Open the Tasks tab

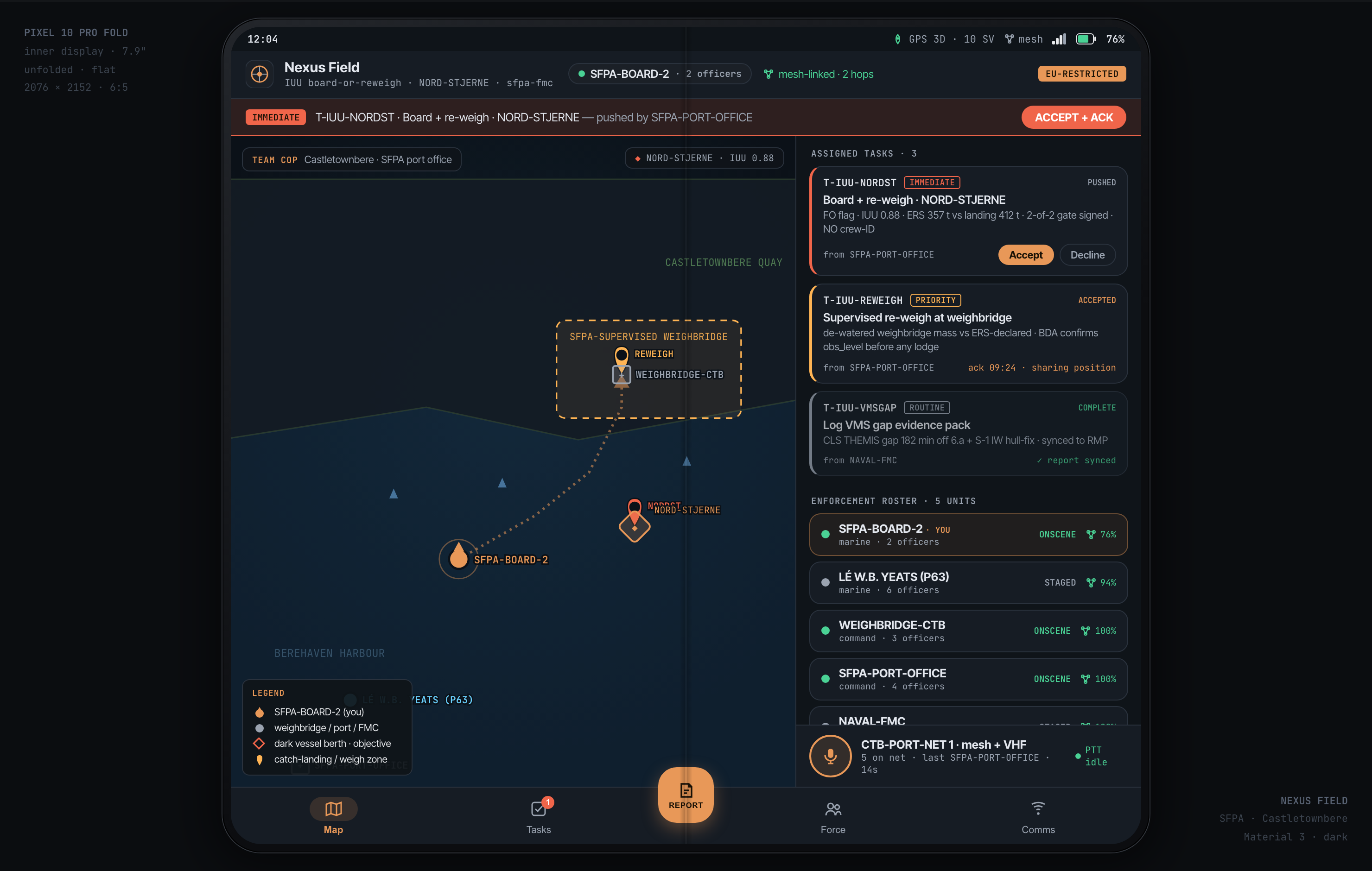pyautogui.click(x=539, y=816)
